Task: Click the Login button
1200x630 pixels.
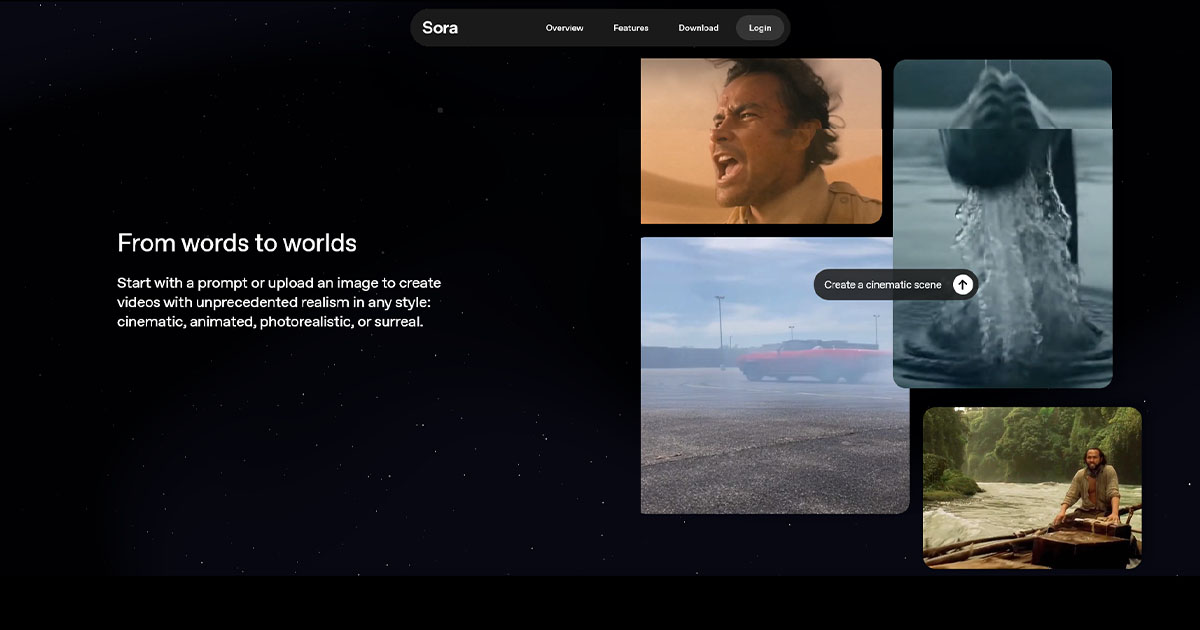Action: 760,28
